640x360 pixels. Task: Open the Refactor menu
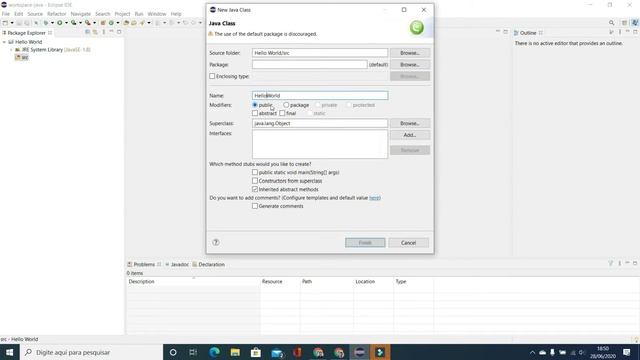click(x=56, y=14)
